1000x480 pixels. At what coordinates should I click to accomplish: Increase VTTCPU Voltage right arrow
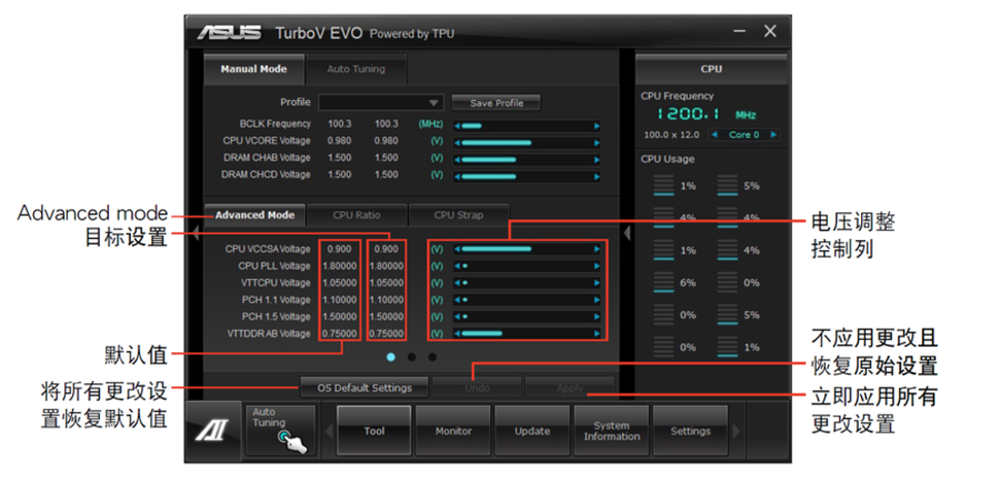[x=597, y=282]
